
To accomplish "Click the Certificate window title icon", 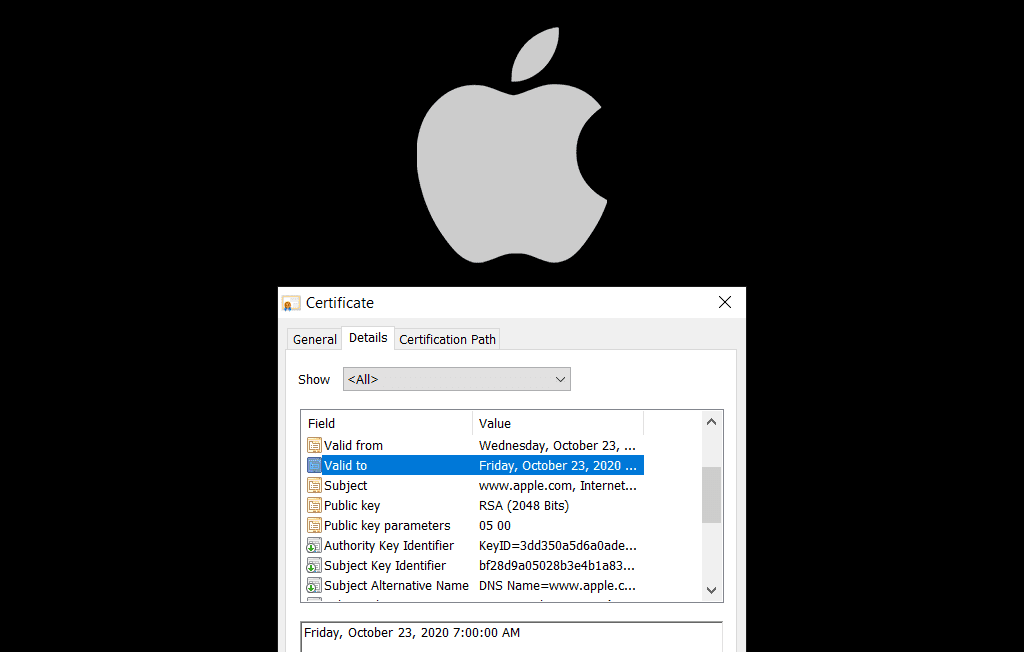I will 291,303.
